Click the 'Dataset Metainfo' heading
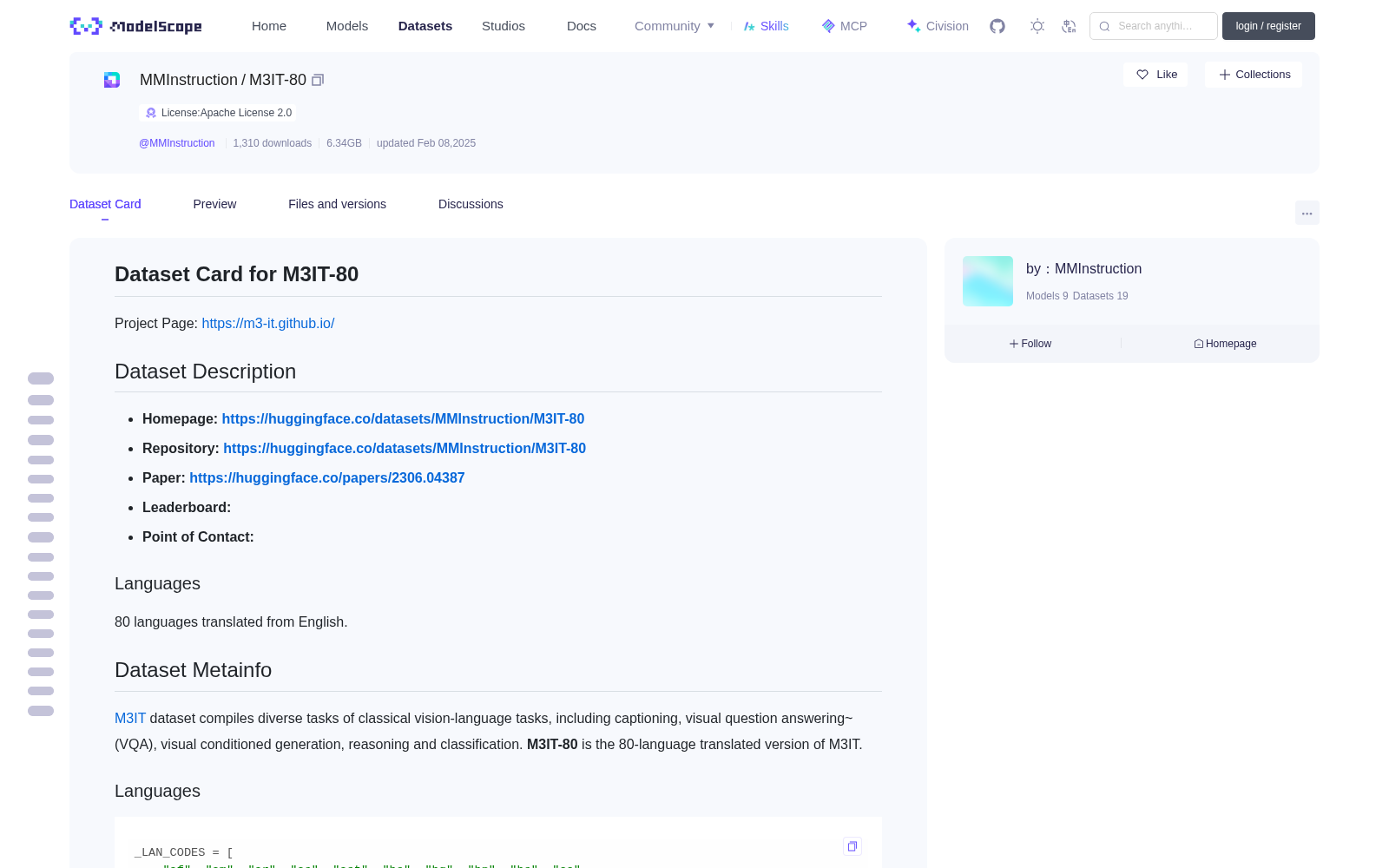Screen dimensions: 1389x868 (193, 670)
